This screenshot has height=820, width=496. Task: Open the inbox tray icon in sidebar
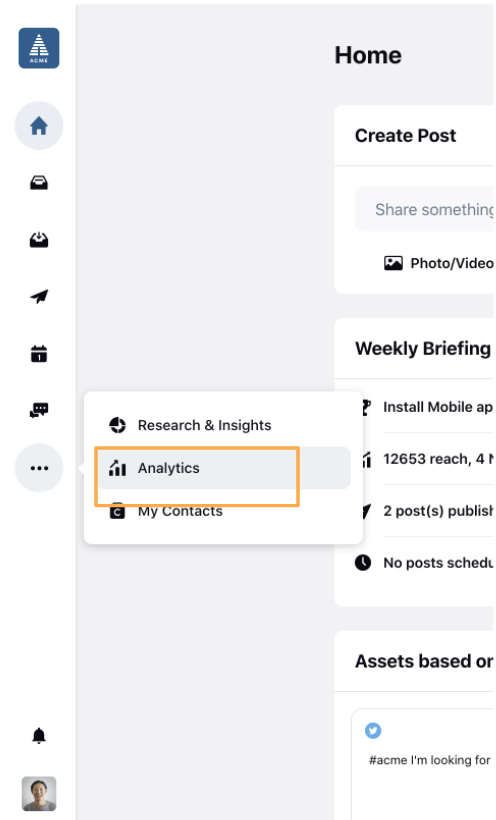click(x=39, y=183)
